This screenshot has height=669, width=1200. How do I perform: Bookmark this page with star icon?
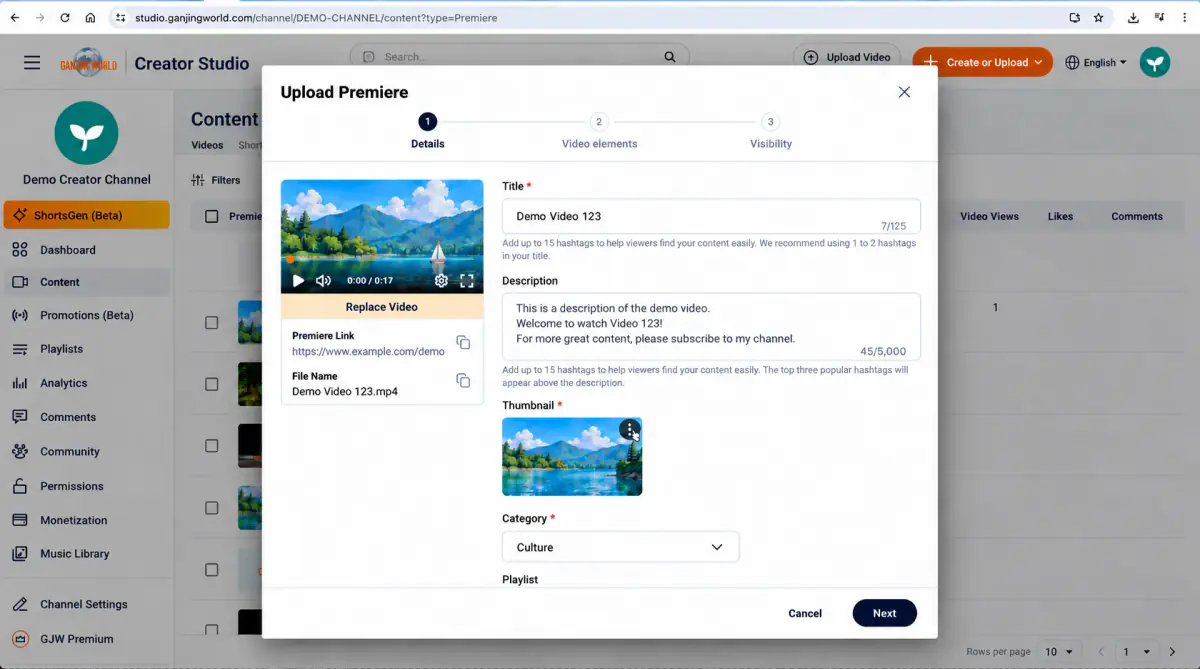pyautogui.click(x=1098, y=18)
